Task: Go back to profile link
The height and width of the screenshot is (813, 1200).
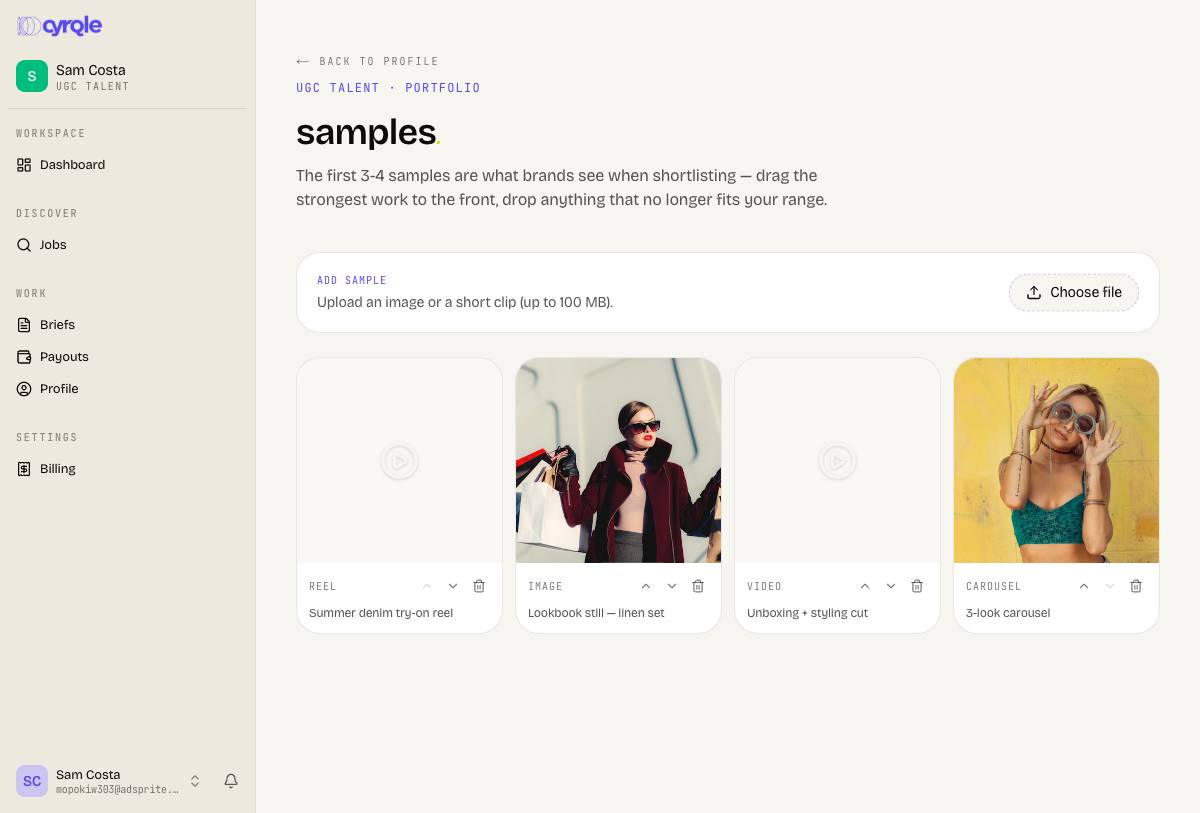Action: pos(367,61)
